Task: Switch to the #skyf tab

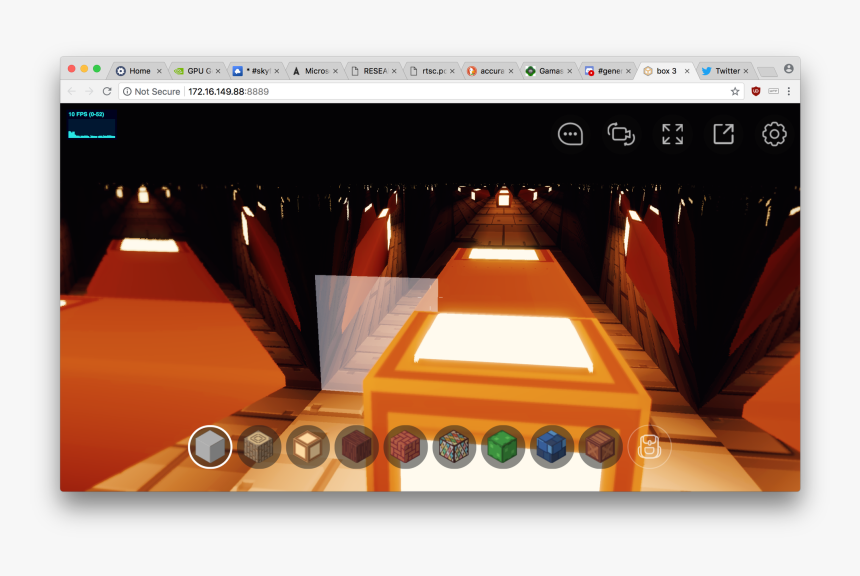Action: click(258, 71)
